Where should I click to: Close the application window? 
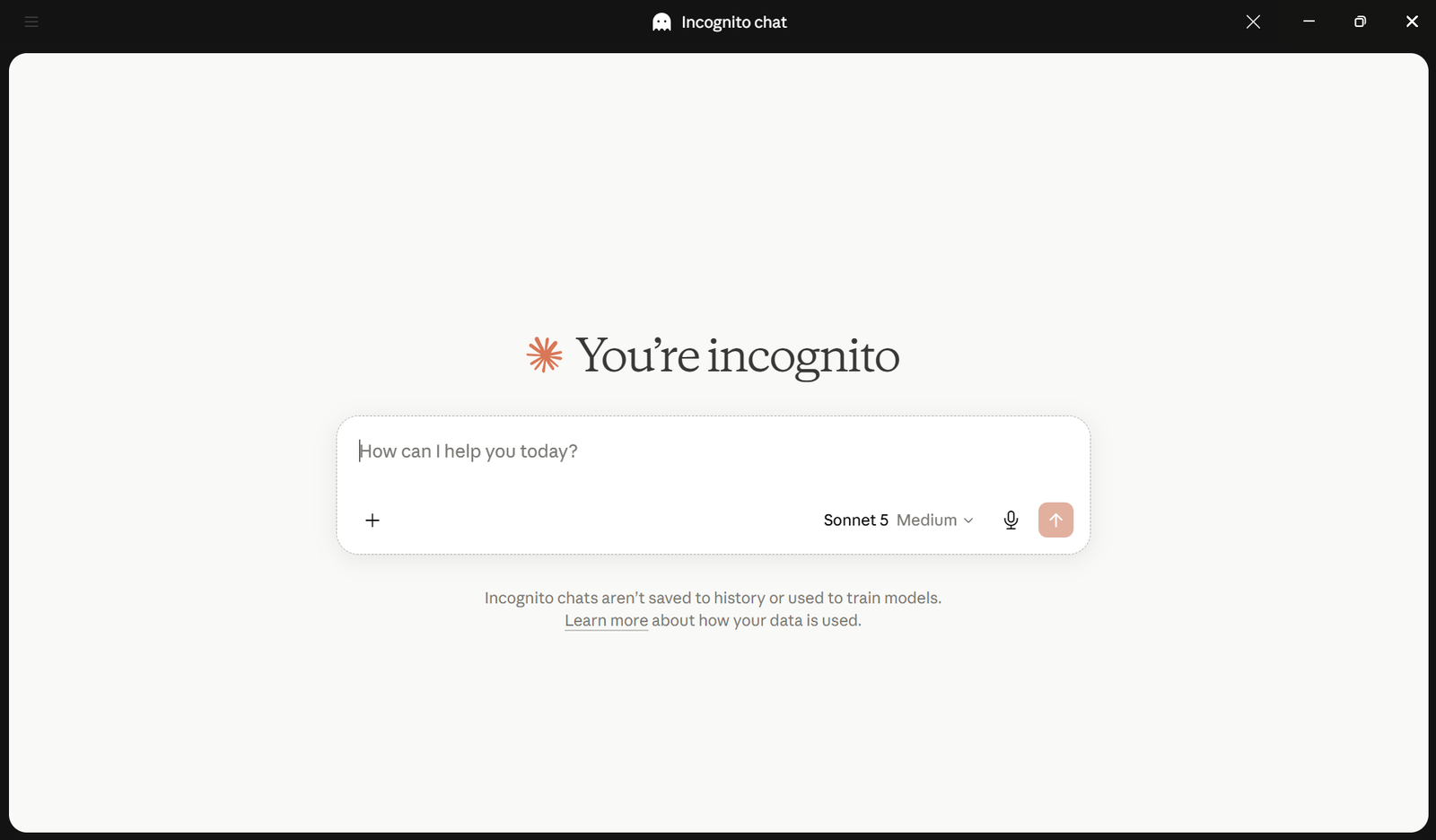pyautogui.click(x=1412, y=22)
